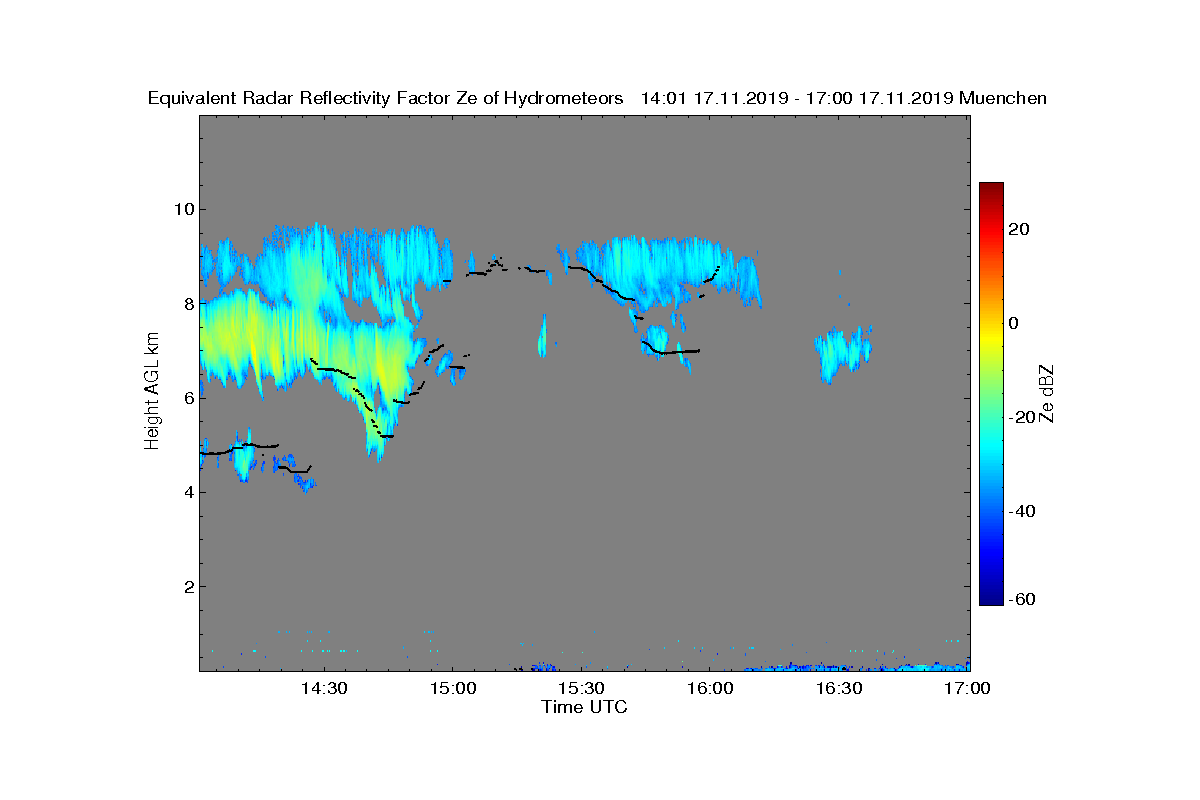The width and height of the screenshot is (1200, 800).
Task: Click the '17:00' time tick label
Action: pos(968,689)
